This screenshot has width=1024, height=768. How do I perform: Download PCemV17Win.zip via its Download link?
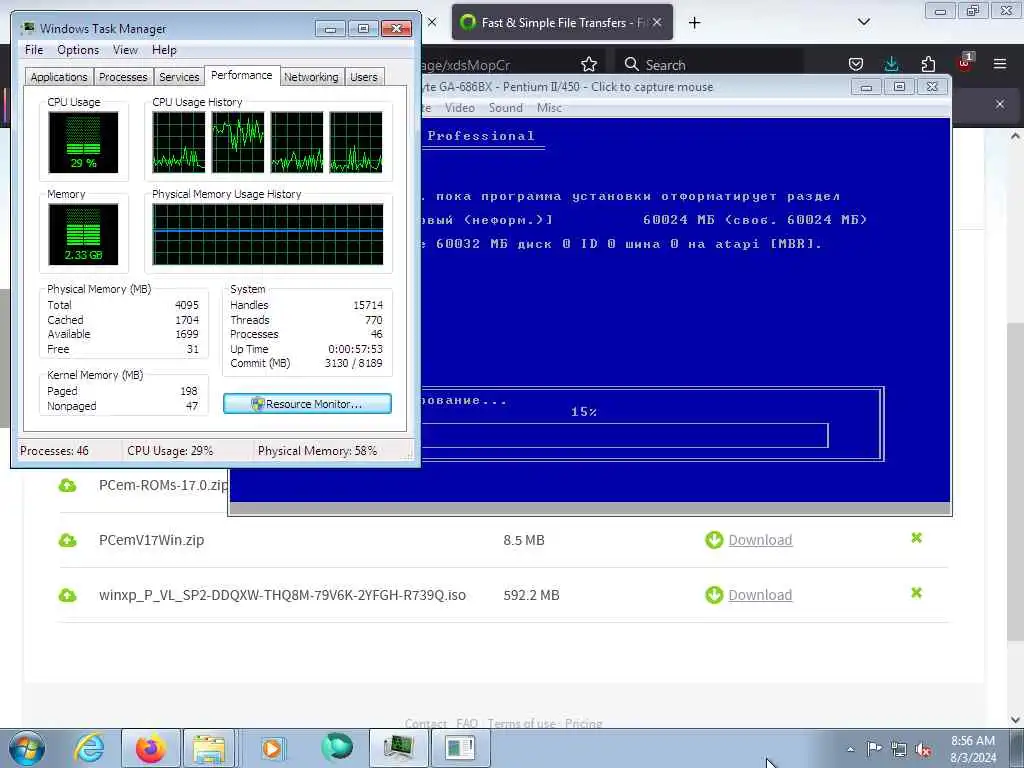tap(760, 540)
